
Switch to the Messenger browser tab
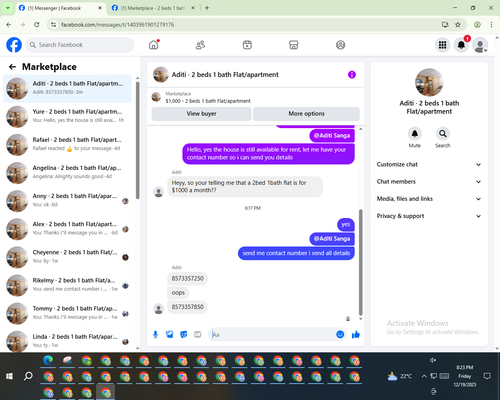point(60,8)
